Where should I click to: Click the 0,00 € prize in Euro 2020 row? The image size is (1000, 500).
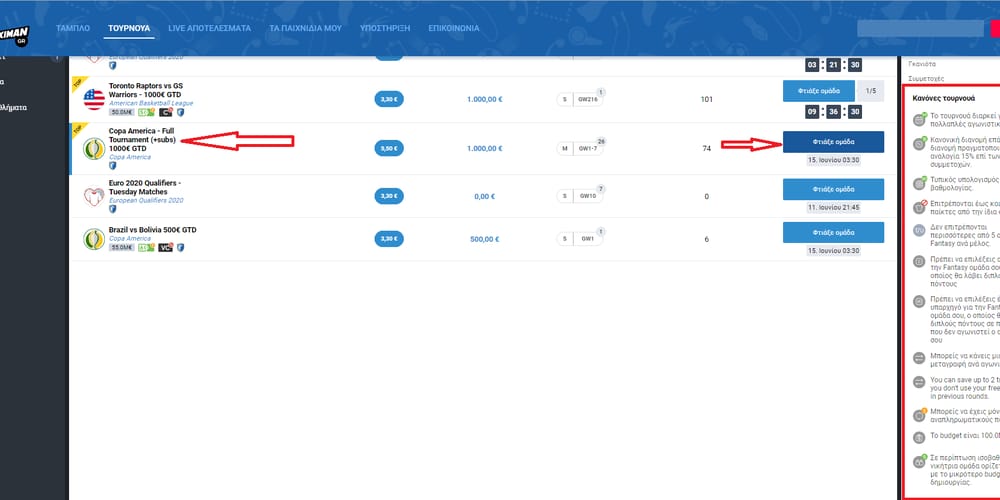click(x=485, y=196)
